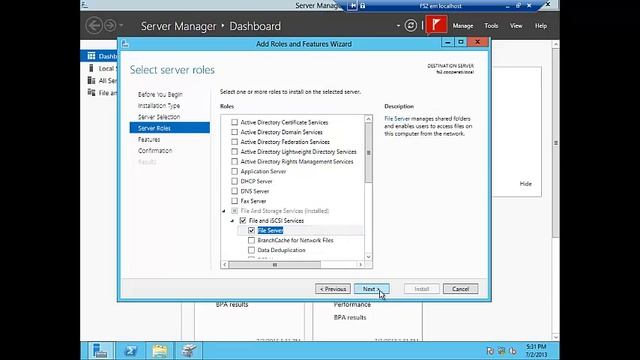Click the Server Manager window vertical scrollbar
640x360 pixels.
tap(556, 143)
